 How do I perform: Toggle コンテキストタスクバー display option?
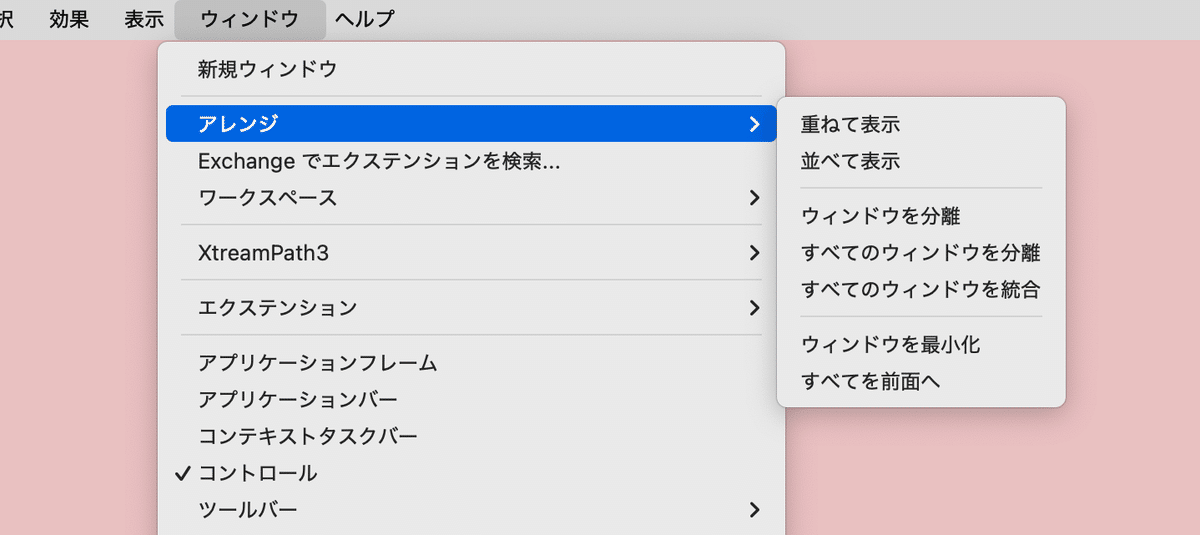tap(308, 436)
